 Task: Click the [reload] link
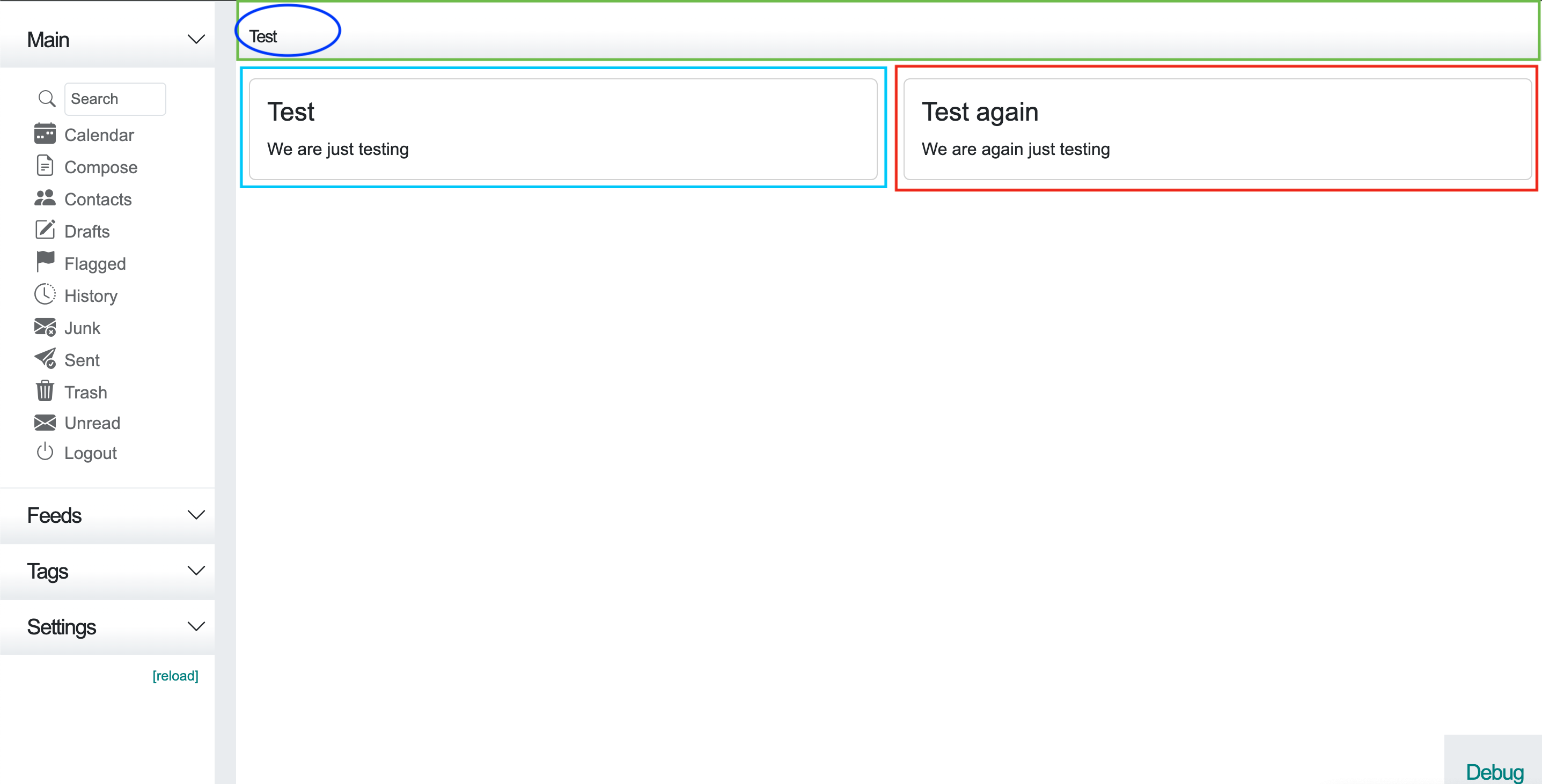coord(175,676)
